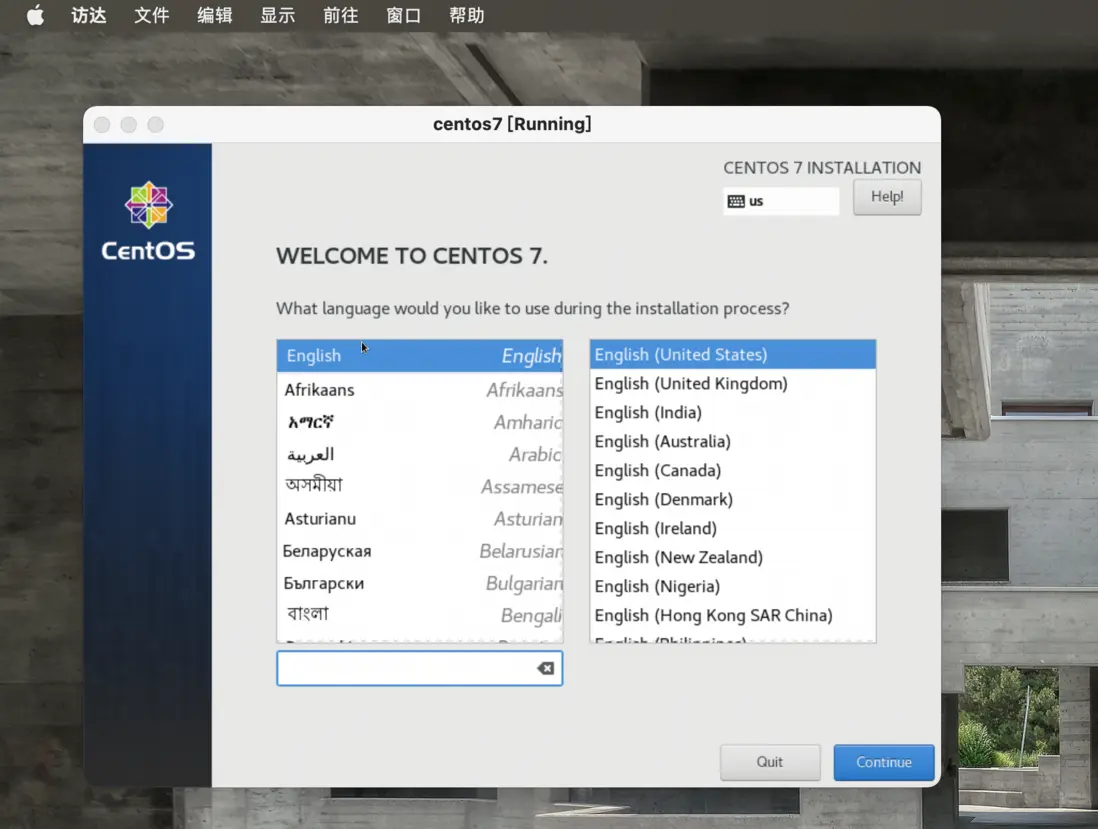Open the 前往 menu

pos(341,15)
